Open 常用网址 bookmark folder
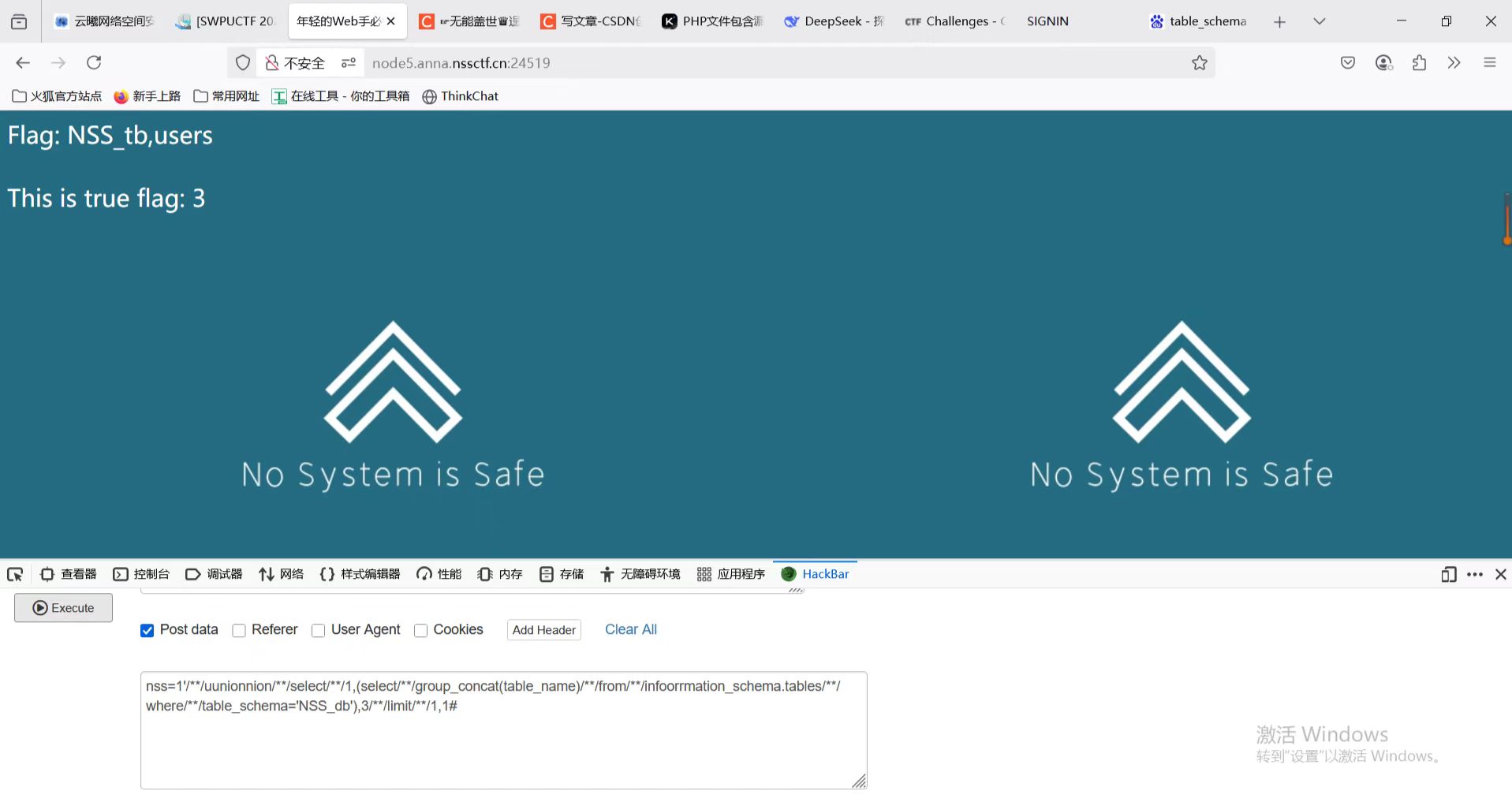 point(226,96)
